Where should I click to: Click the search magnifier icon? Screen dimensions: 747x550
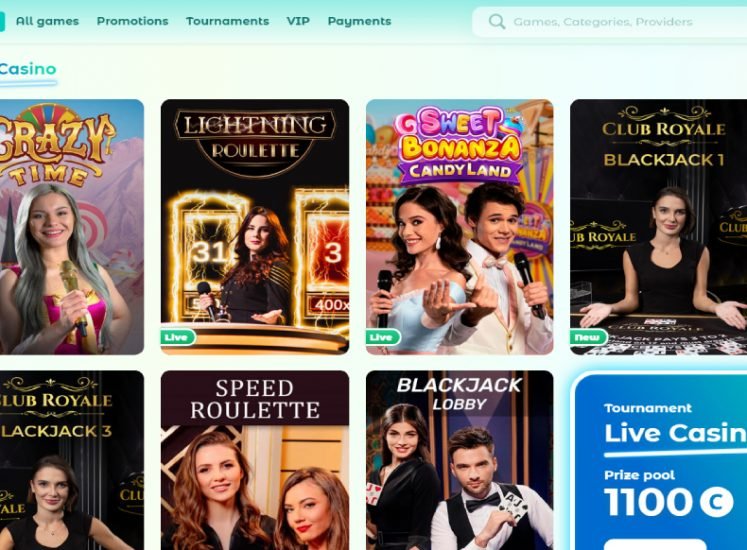496,21
